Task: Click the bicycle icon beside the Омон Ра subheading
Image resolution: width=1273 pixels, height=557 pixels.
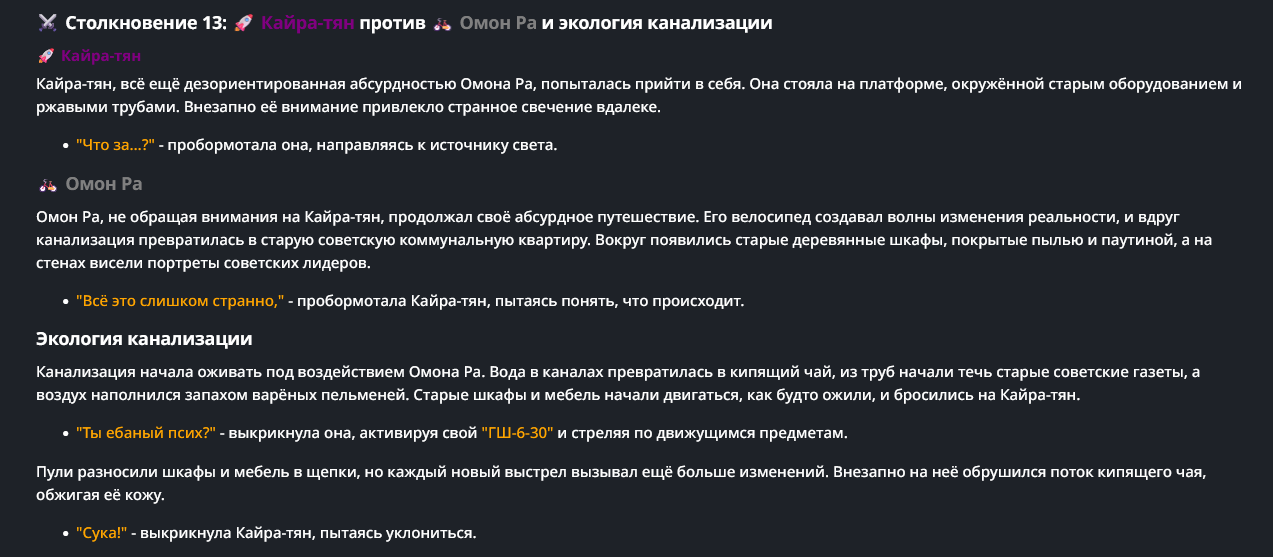Action: click(47, 184)
